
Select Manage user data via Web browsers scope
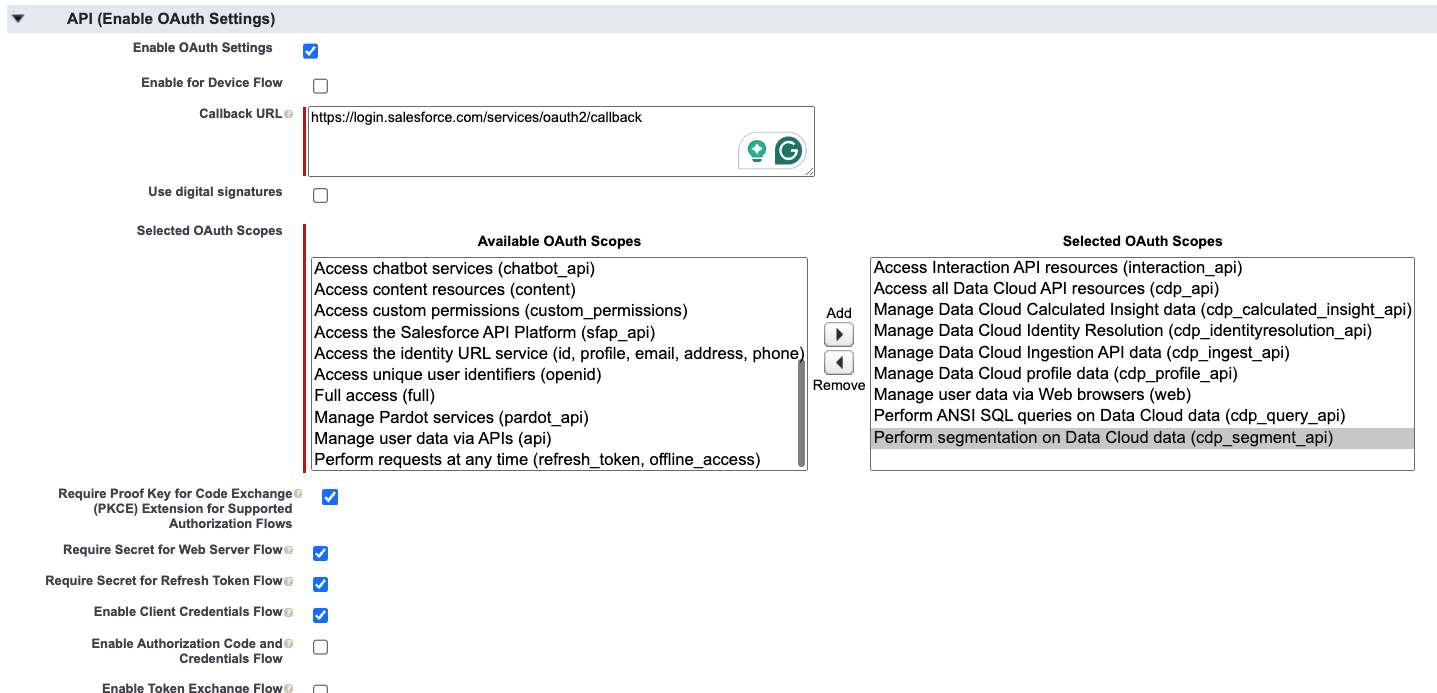[x=1030, y=395]
